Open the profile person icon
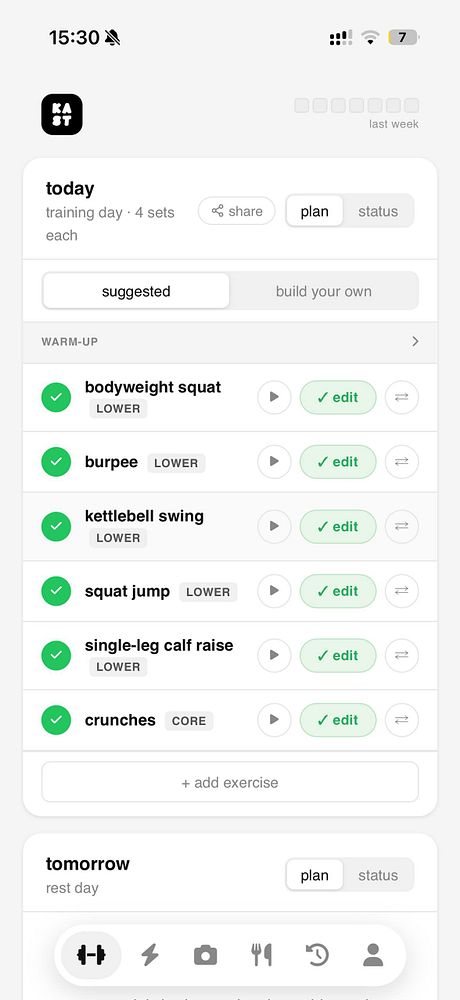 [373, 955]
